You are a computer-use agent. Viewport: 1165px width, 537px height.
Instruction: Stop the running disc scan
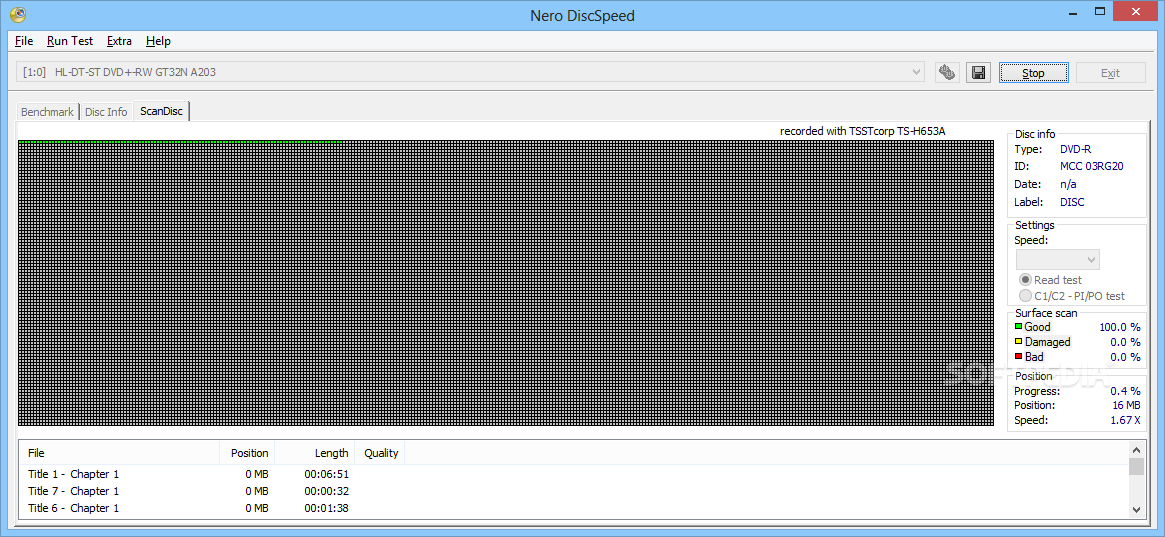(1033, 73)
